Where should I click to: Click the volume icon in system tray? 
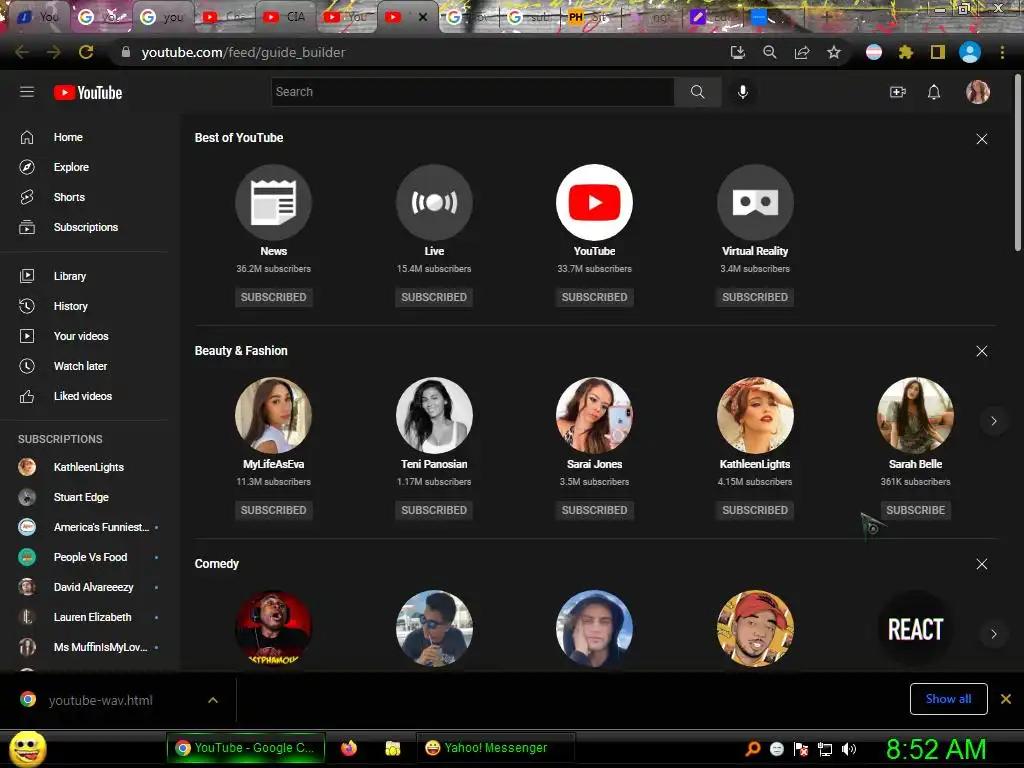[x=849, y=749]
